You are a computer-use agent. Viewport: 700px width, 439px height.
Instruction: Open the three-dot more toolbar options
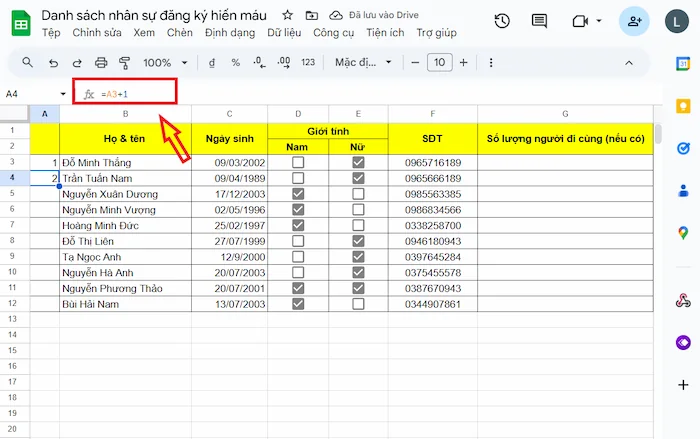pyautogui.click(x=491, y=63)
